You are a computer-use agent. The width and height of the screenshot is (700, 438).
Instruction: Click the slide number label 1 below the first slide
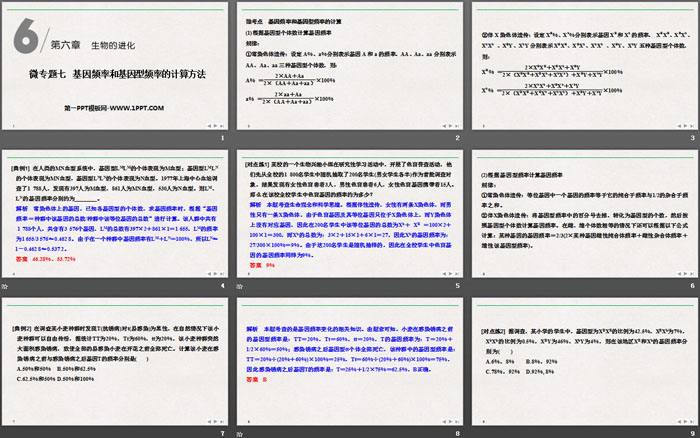tap(222, 138)
